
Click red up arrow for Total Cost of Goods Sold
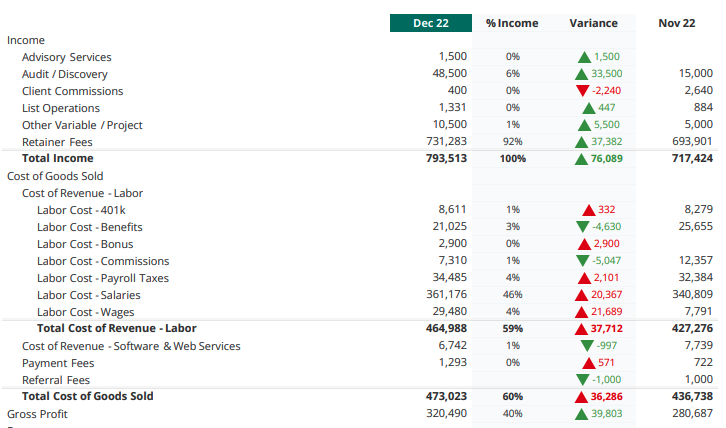click(581, 397)
